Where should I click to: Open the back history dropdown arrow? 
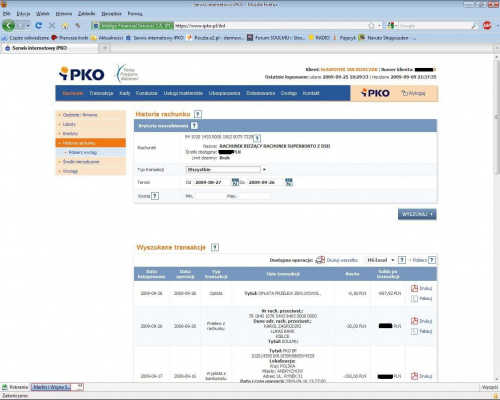[28, 25]
